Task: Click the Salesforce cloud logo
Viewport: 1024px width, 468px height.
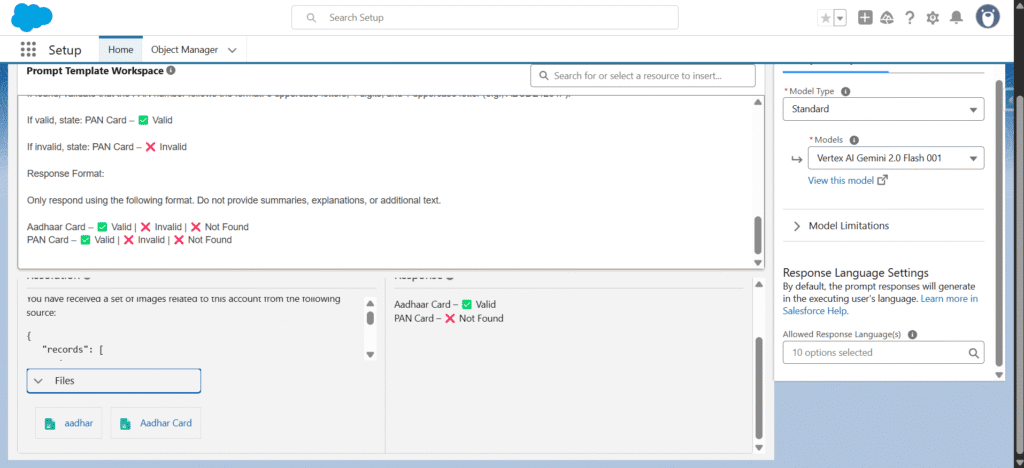Action: (x=31, y=17)
